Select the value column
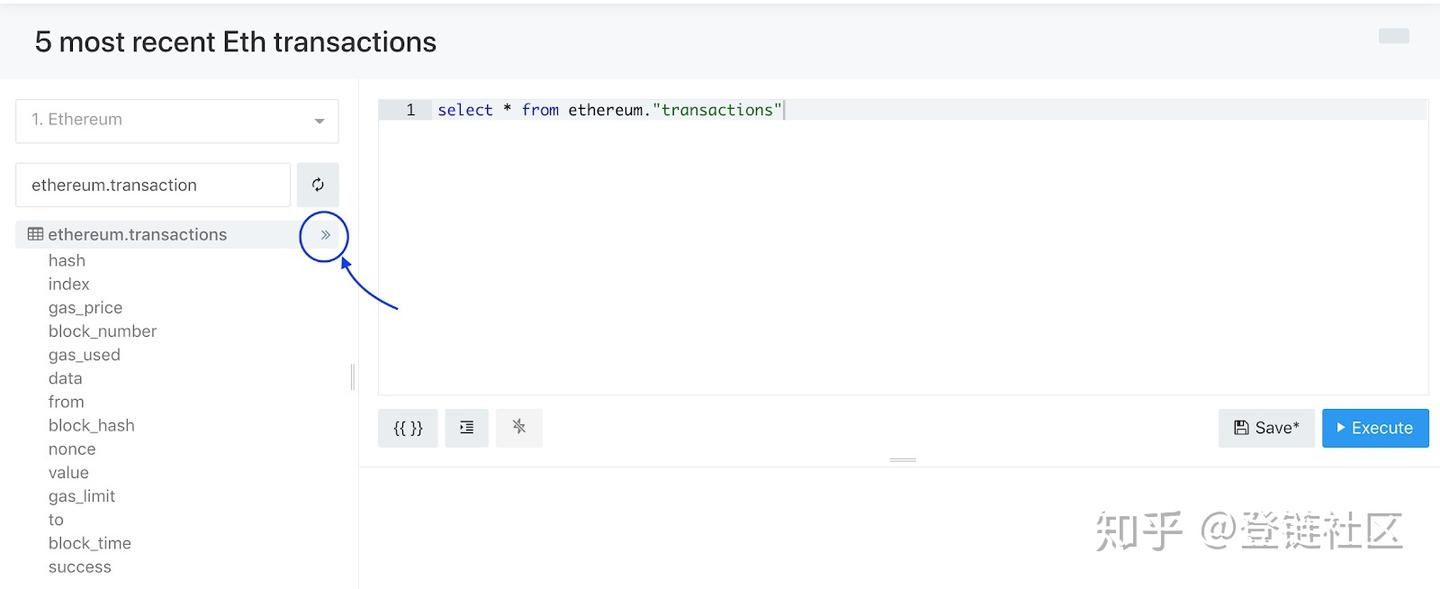The width and height of the screenshot is (1440, 589). 68,472
